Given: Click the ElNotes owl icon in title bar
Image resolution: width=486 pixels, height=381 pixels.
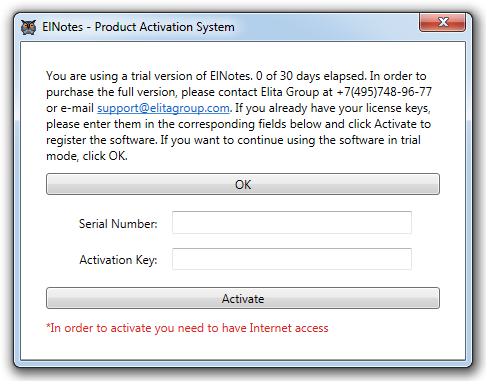Looking at the screenshot, I should coord(28,27).
